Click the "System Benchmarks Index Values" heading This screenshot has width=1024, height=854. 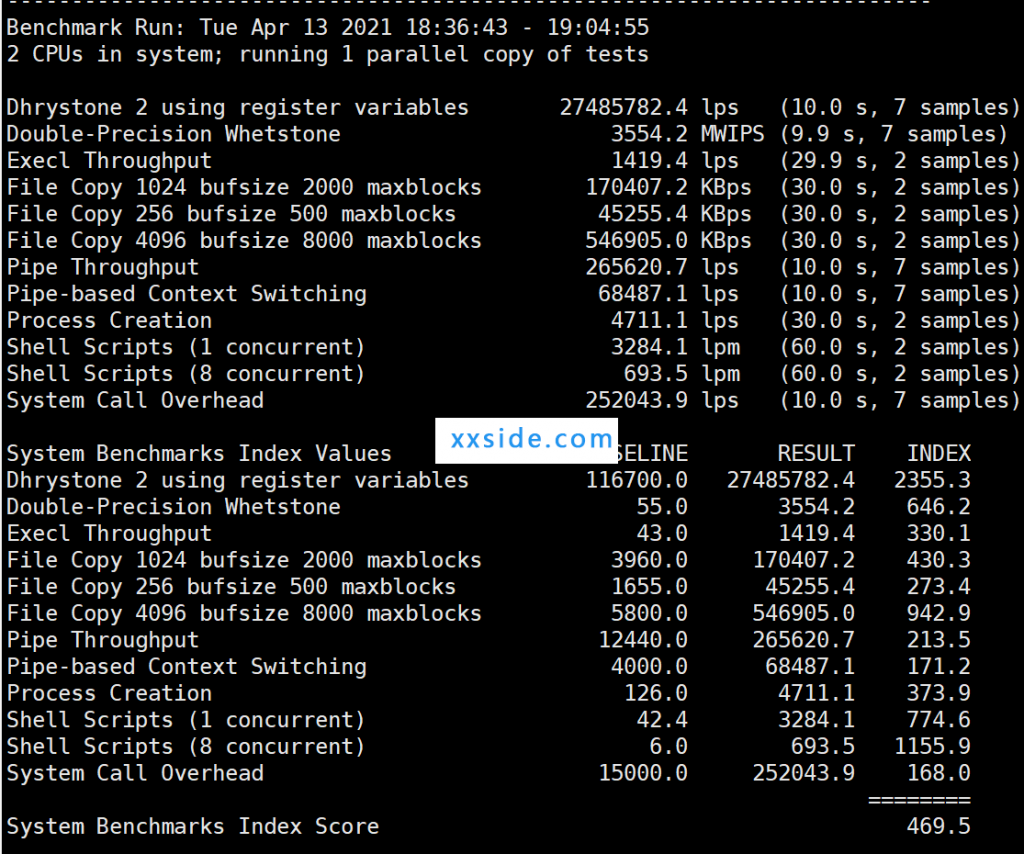(x=199, y=454)
